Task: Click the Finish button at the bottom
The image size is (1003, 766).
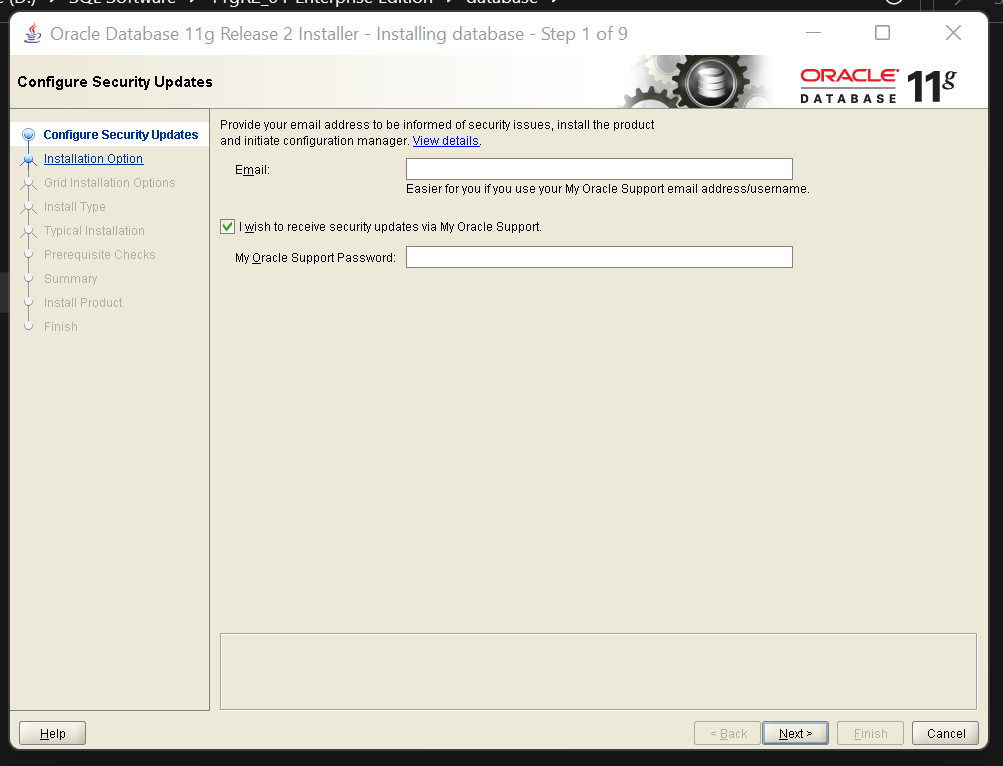Action: (871, 733)
